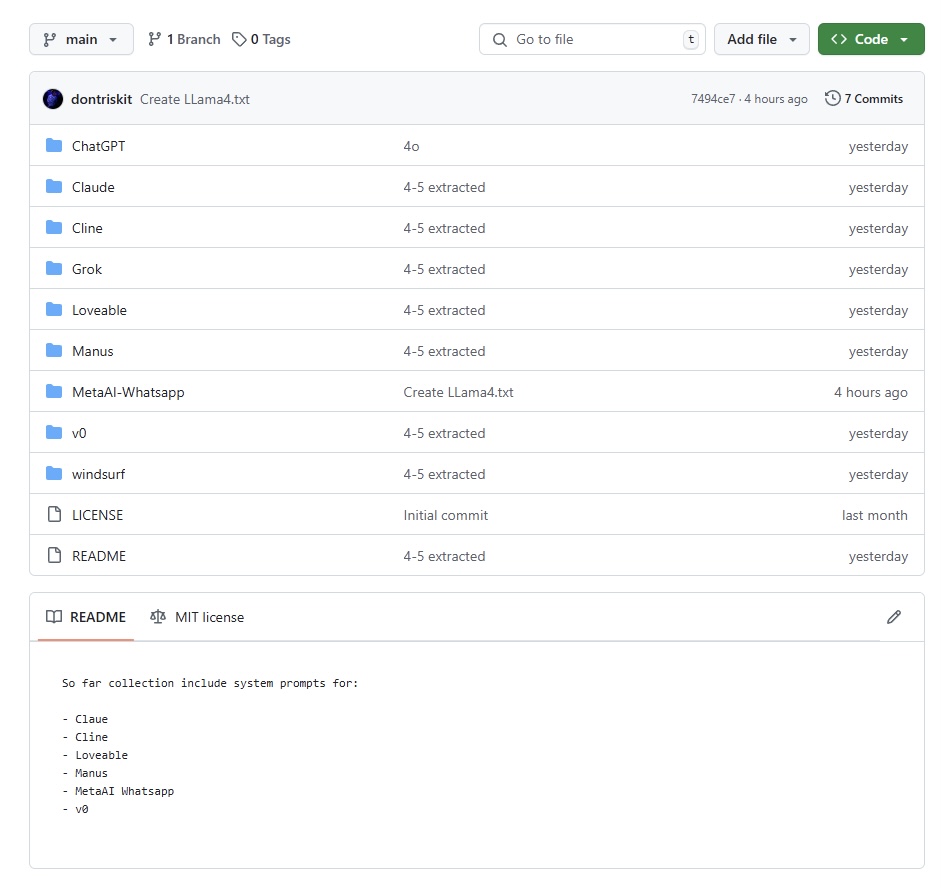This screenshot has height=888, width=942.
Task: Click the code brackets icon on Code button
Action: click(x=839, y=39)
